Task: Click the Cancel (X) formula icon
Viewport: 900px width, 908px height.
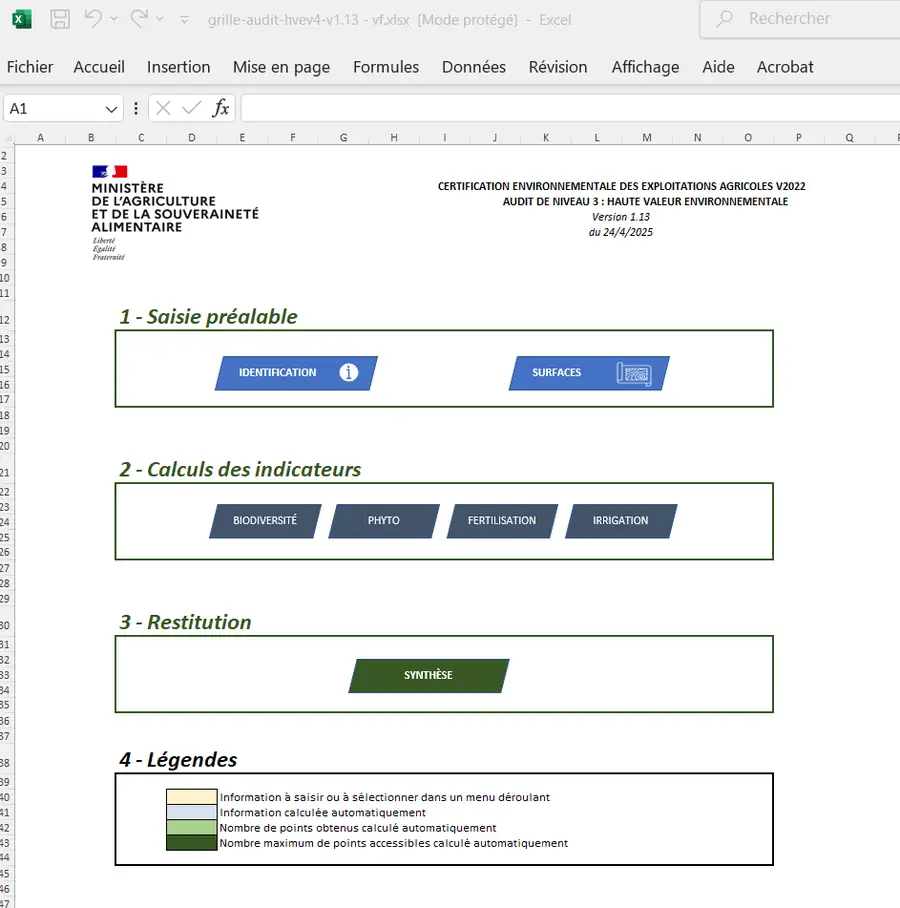Action: point(163,108)
